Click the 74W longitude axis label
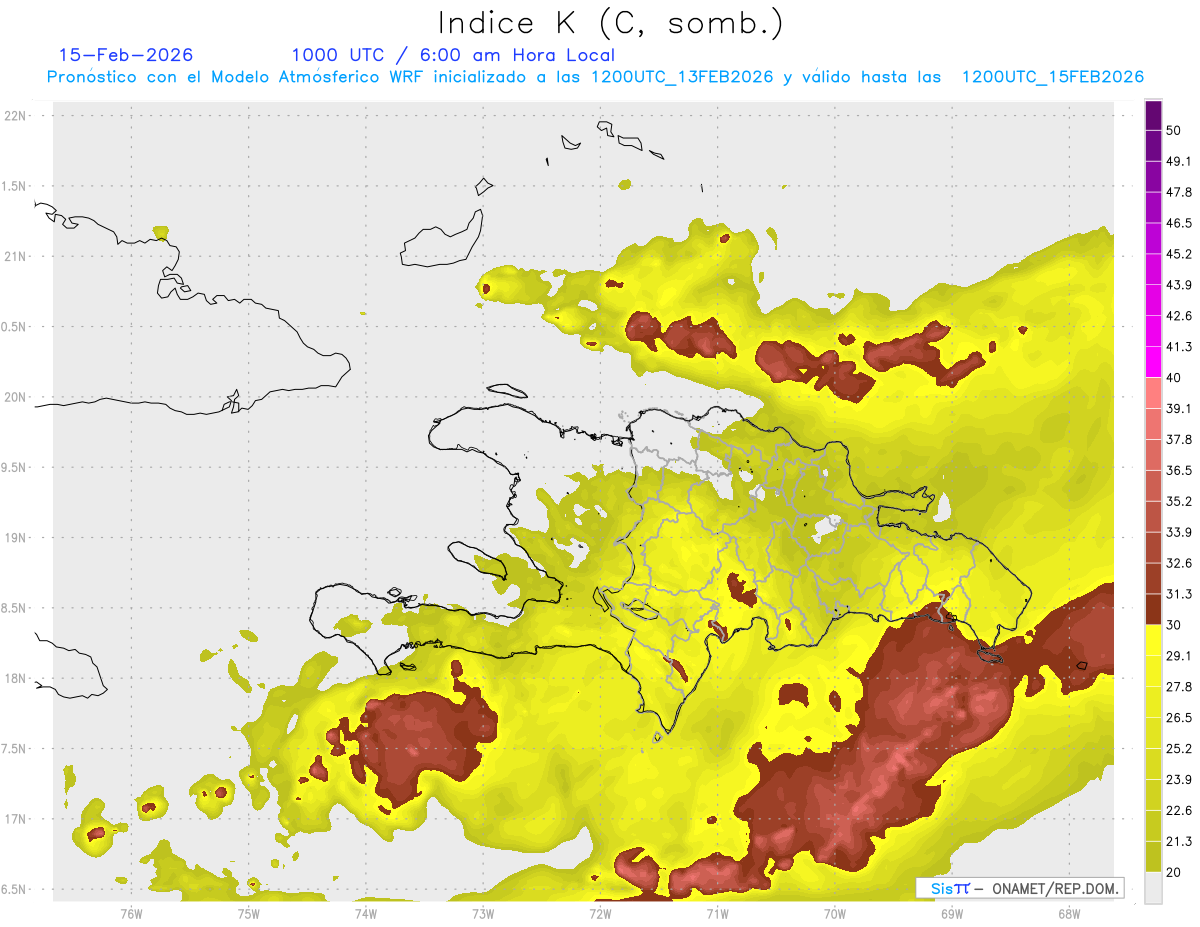The width and height of the screenshot is (1200, 927). click(365, 913)
